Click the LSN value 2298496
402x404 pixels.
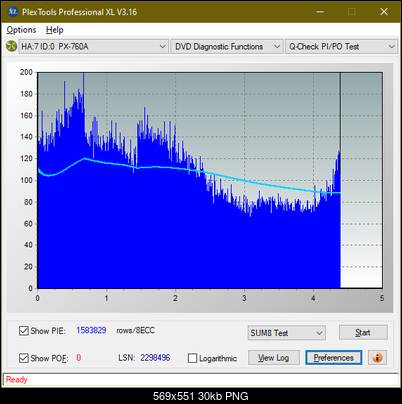point(155,358)
